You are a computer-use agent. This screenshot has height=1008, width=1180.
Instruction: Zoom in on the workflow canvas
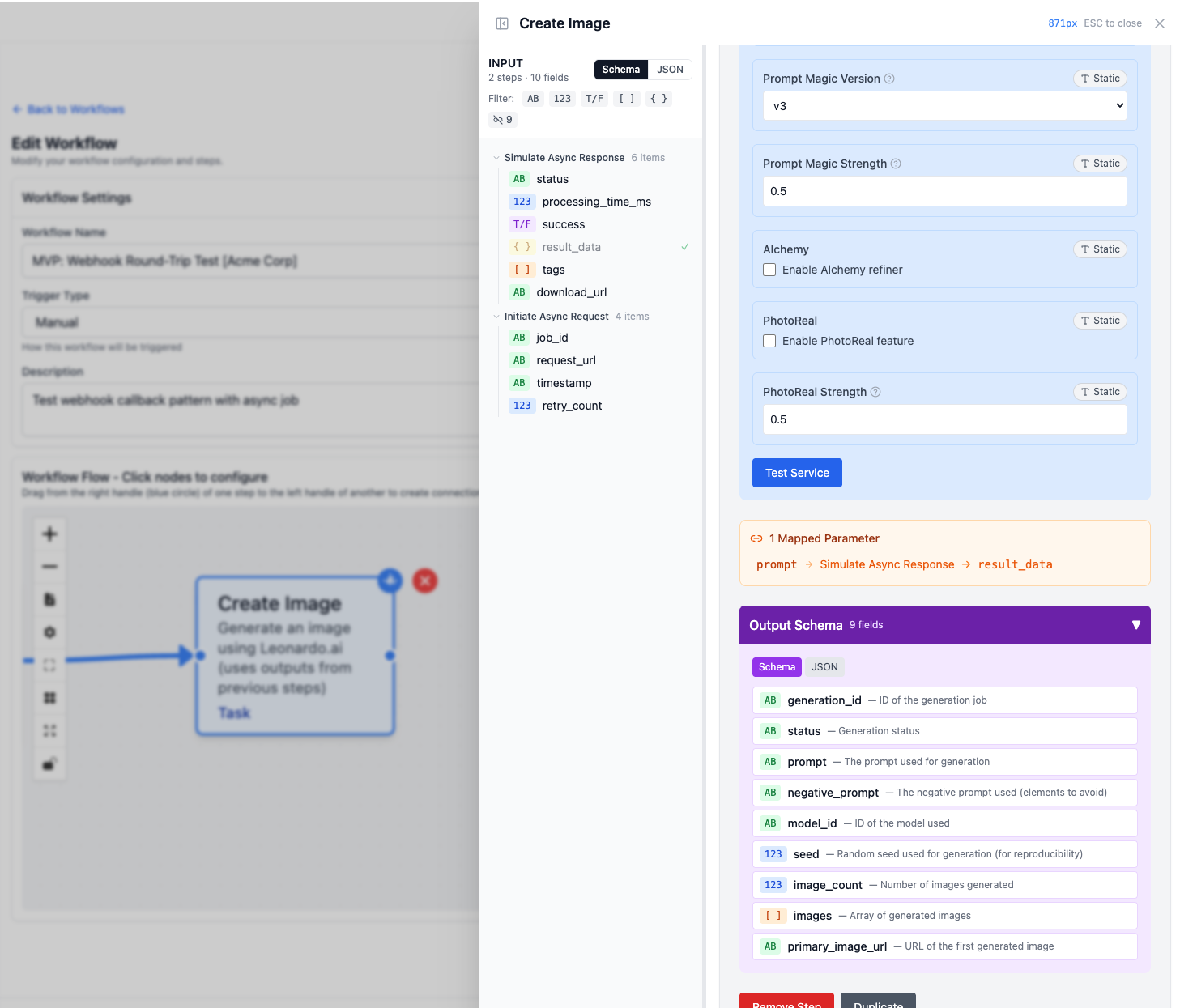pyautogui.click(x=49, y=534)
